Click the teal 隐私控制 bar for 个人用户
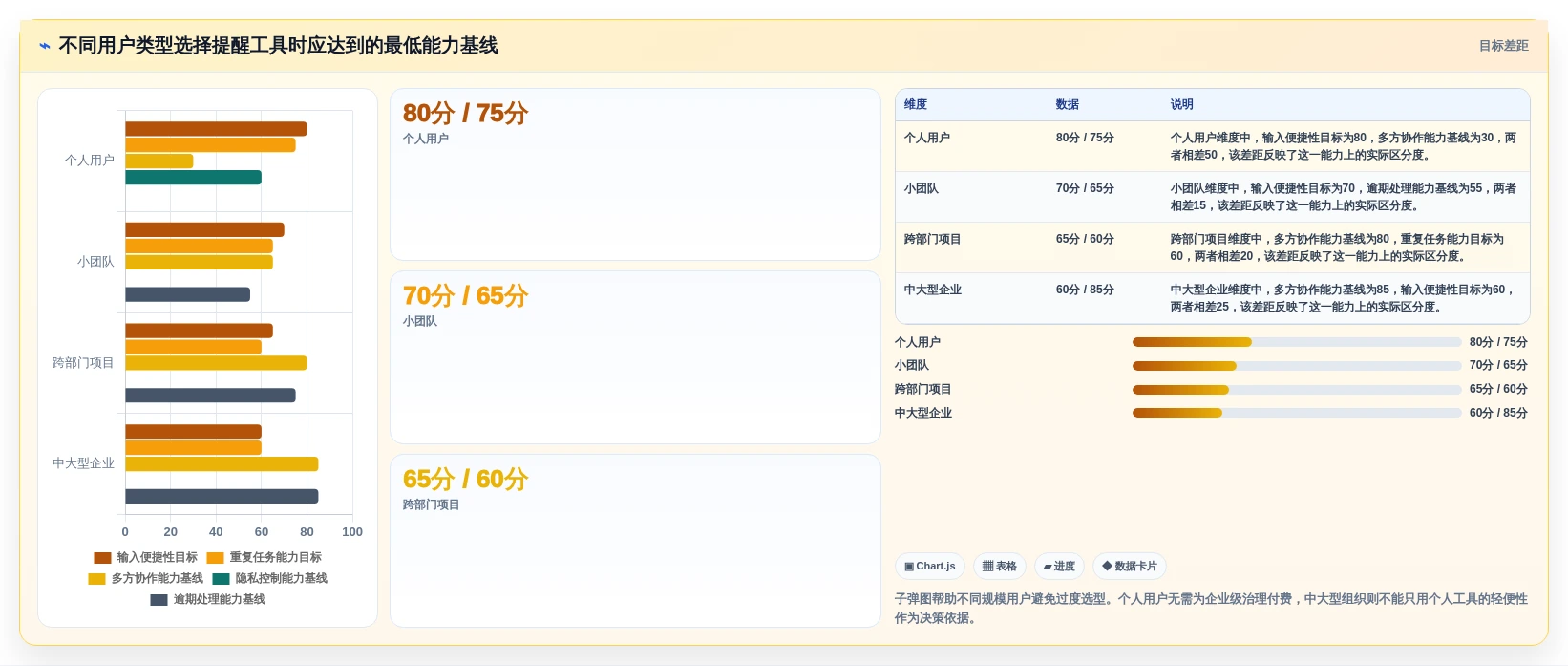The width and height of the screenshot is (1568, 666). [x=193, y=177]
